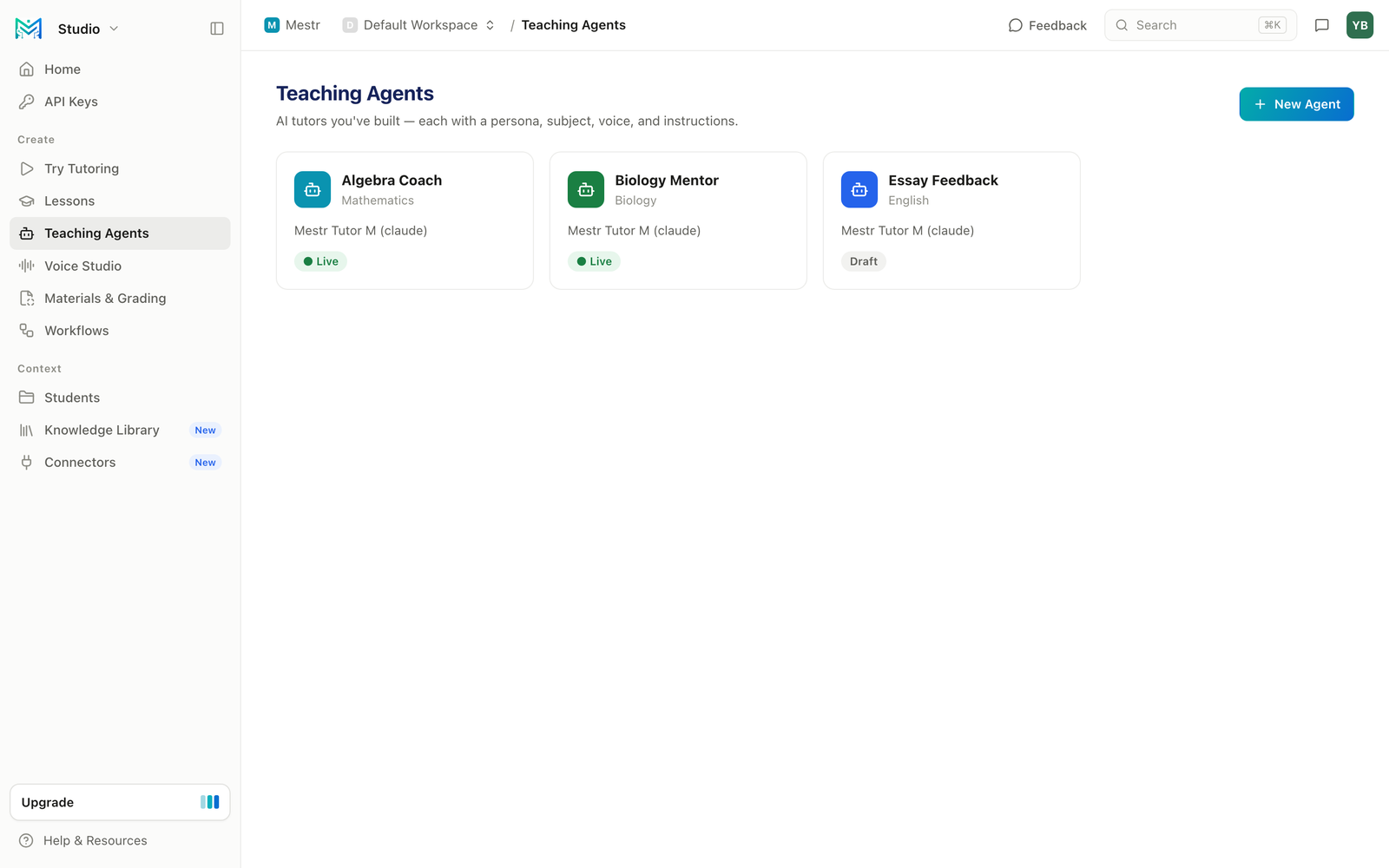This screenshot has height=868, width=1389.
Task: Click the Connectors plug icon
Action: point(27,463)
